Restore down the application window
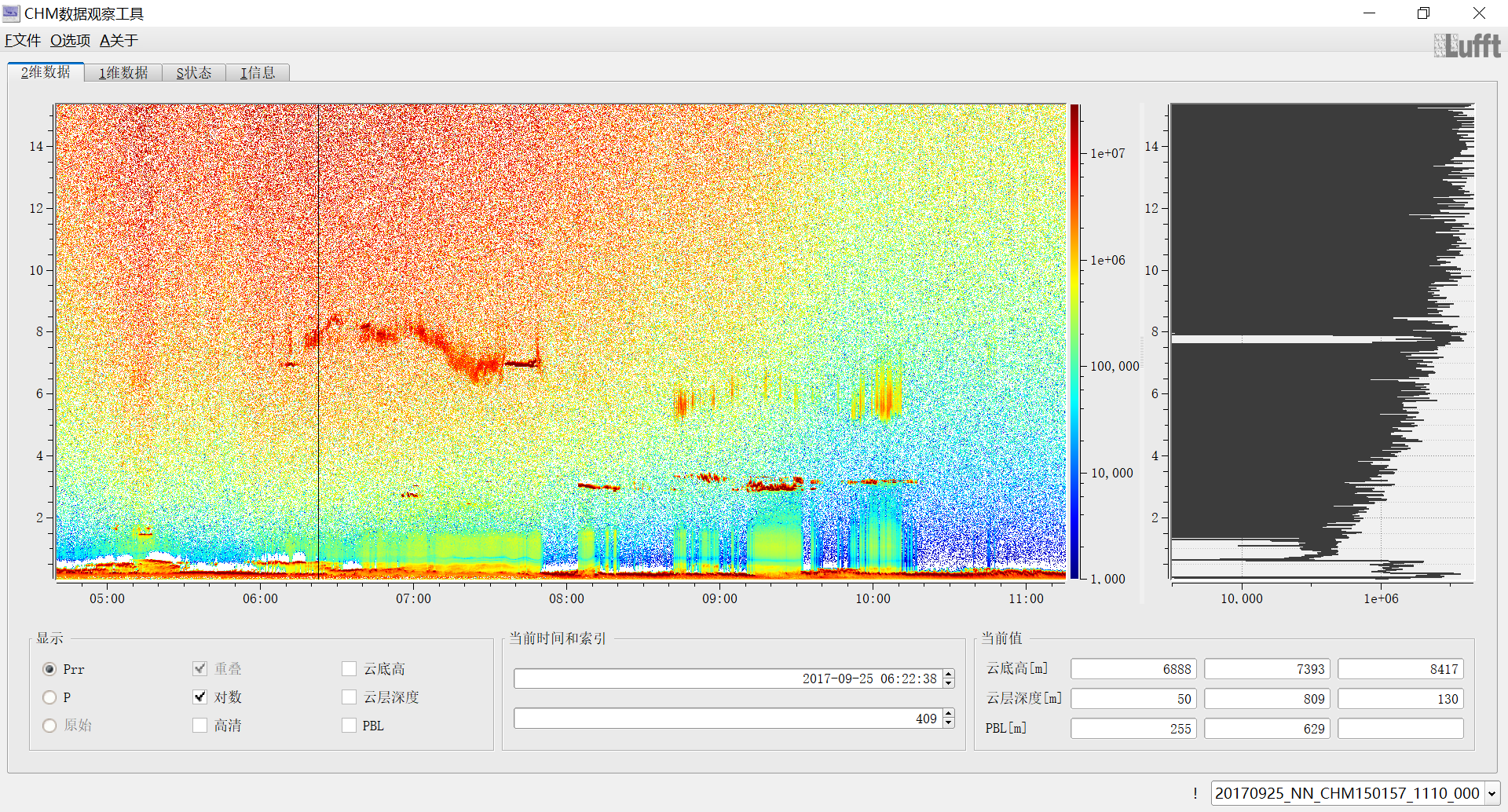Image resolution: width=1508 pixels, height=812 pixels. point(1423,13)
